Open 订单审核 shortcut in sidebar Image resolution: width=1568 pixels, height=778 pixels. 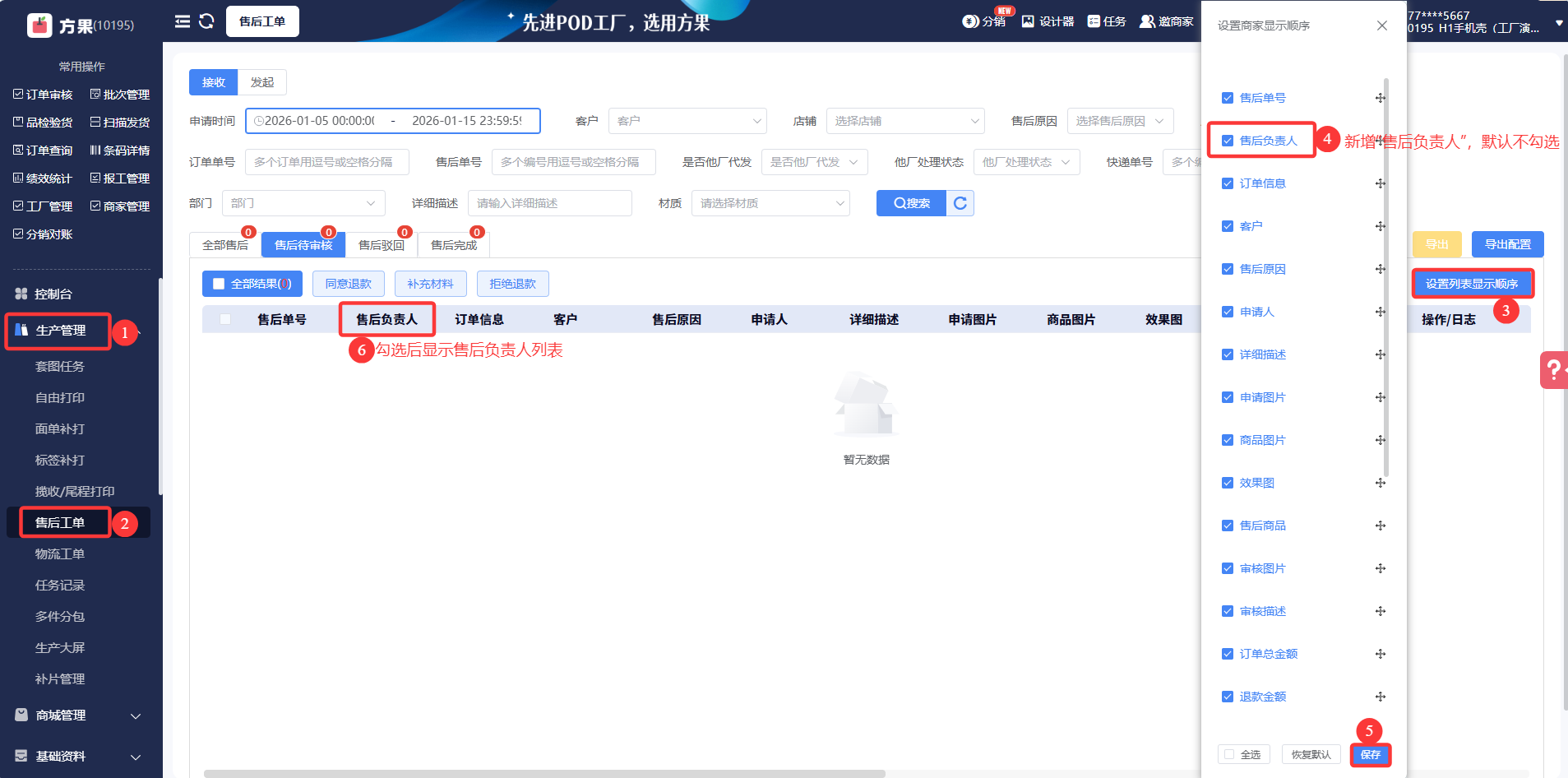click(43, 95)
